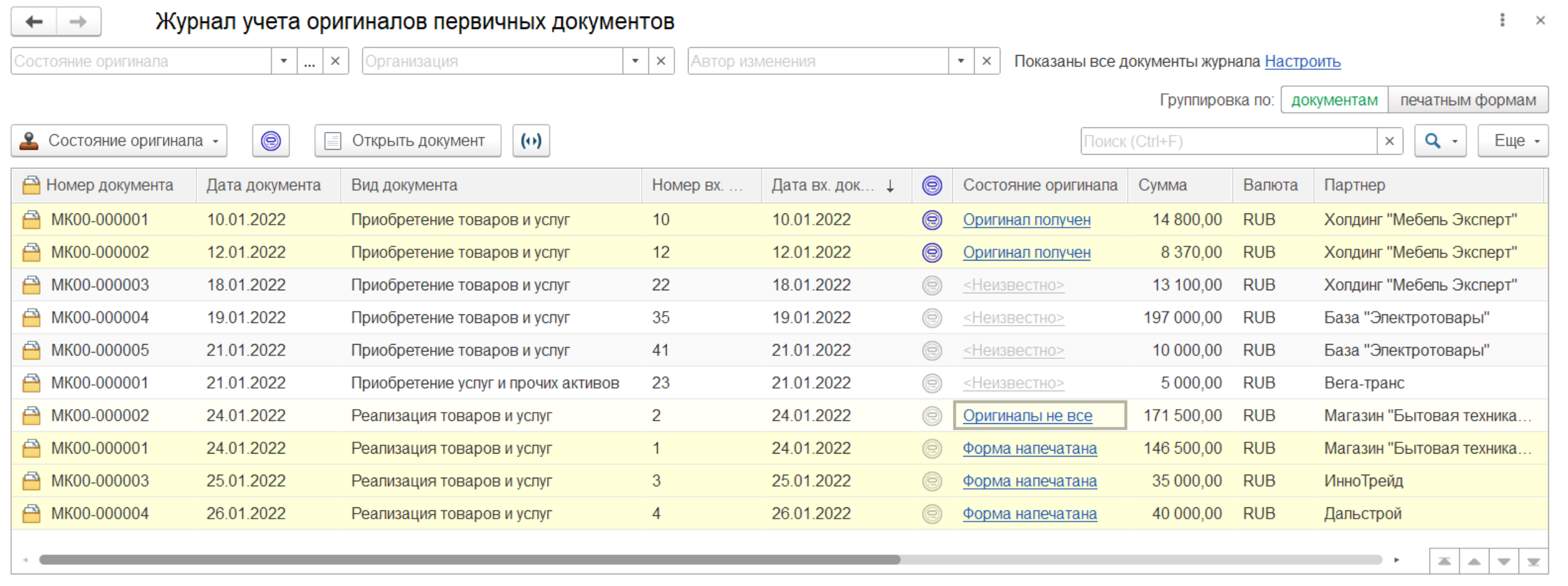Screen dimensions: 1568x586
Task: Open the Еще menu
Action: click(x=1512, y=141)
